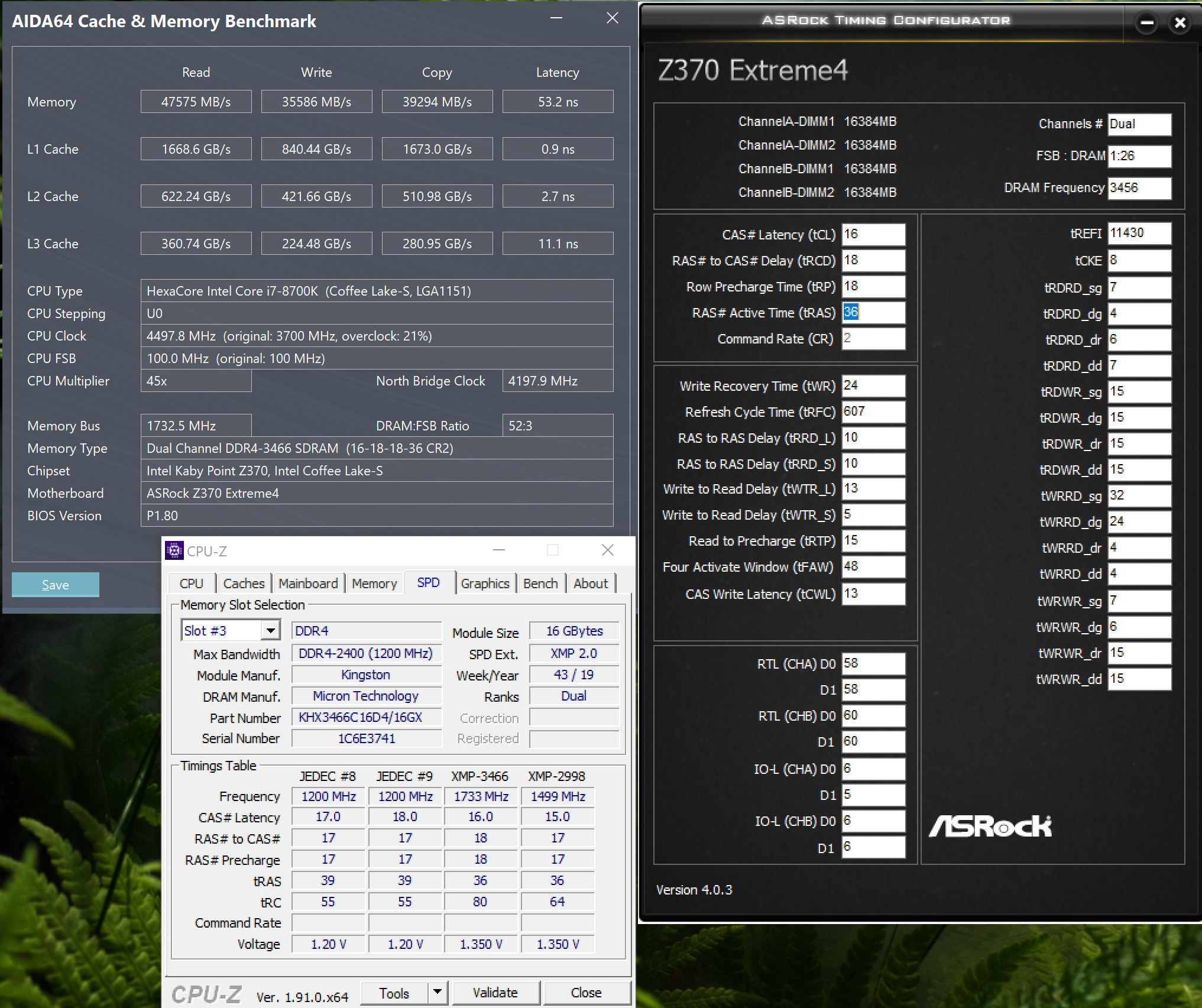The width and height of the screenshot is (1202, 1008).
Task: Select the Graphics tab
Action: tap(485, 584)
